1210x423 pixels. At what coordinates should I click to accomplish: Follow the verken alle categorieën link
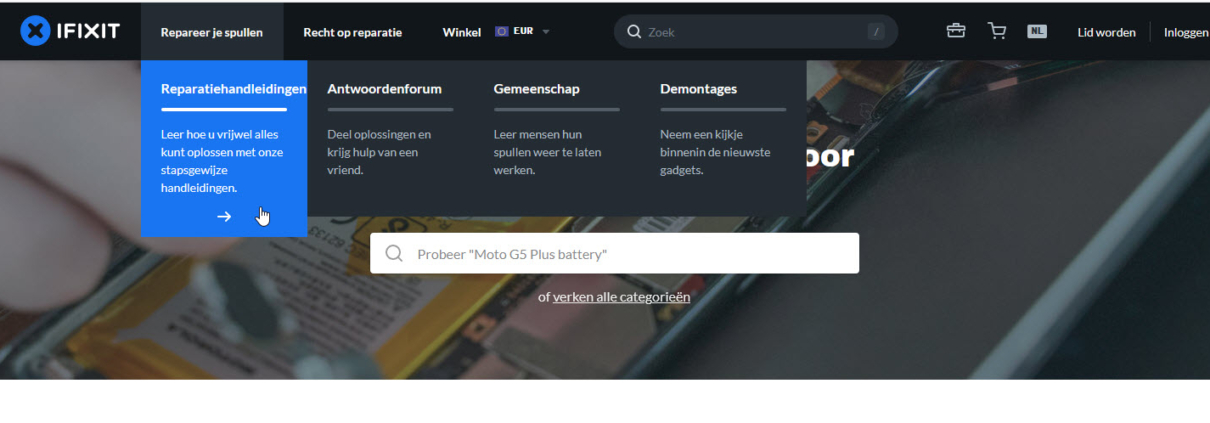pos(621,297)
